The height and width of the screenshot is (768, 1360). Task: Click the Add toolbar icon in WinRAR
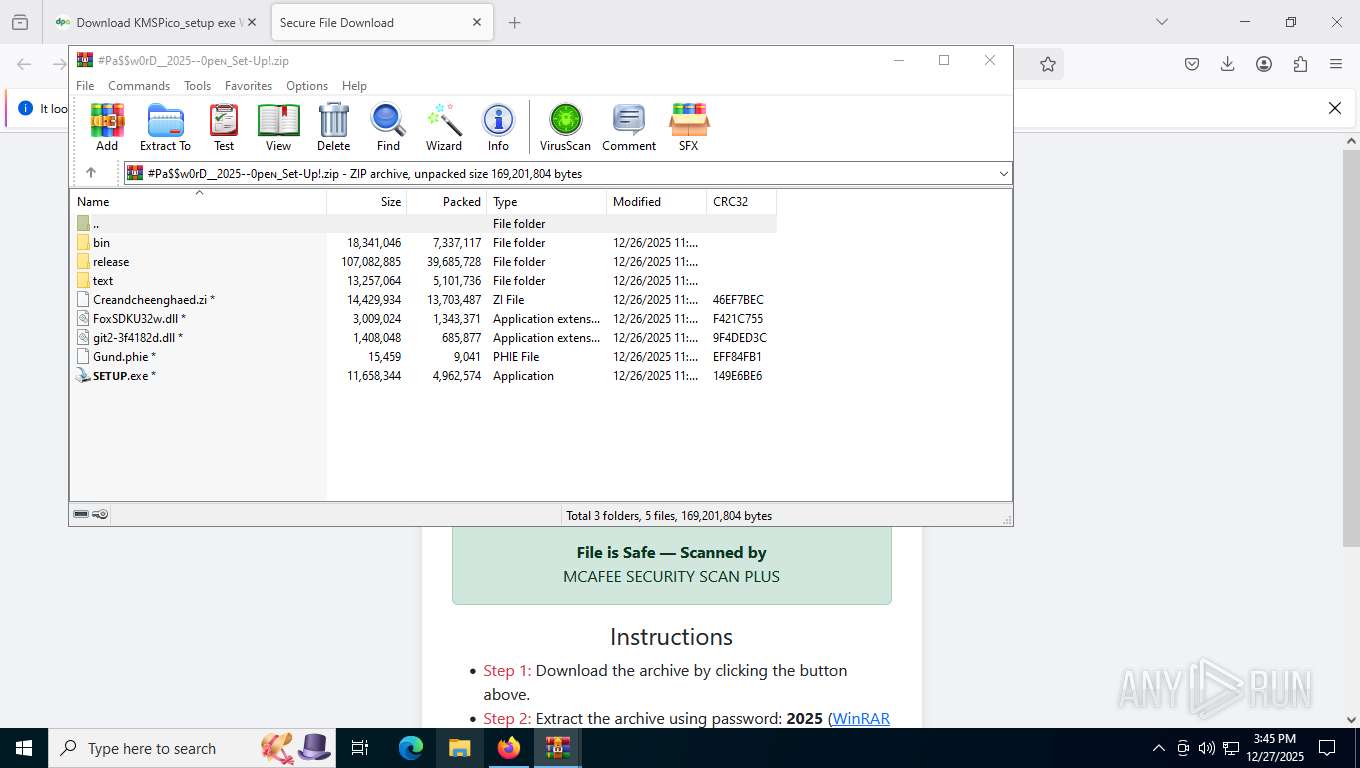click(x=107, y=127)
